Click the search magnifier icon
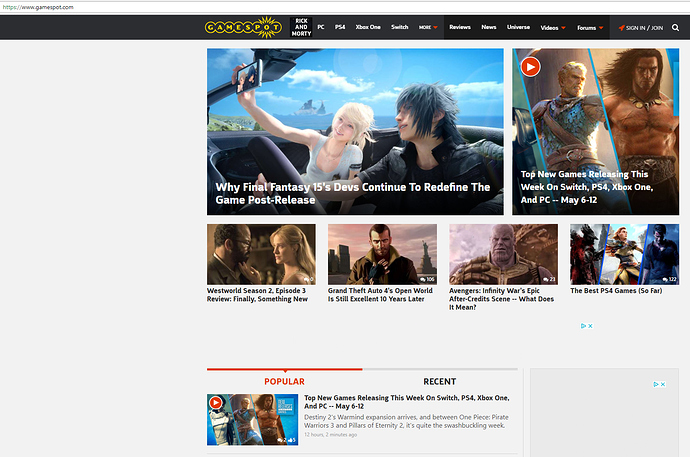This screenshot has height=457, width=690. tap(675, 27)
